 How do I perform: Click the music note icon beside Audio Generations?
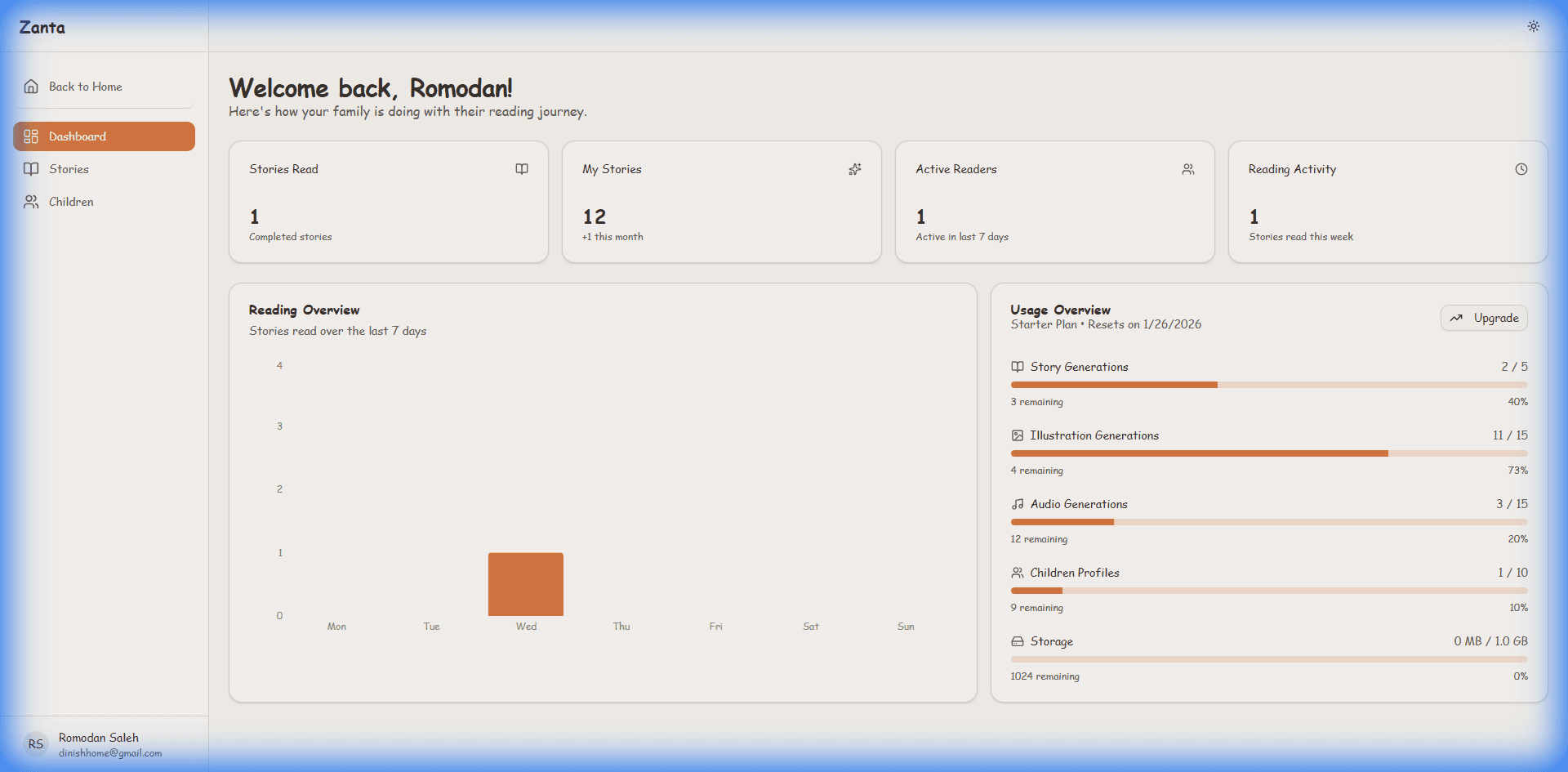coord(1018,504)
